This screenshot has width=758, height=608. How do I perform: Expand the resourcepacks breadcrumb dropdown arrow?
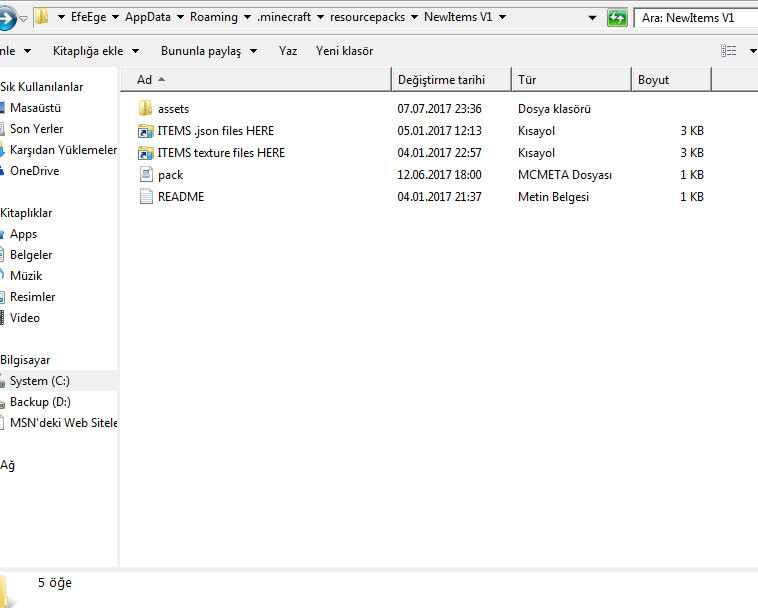[x=414, y=17]
